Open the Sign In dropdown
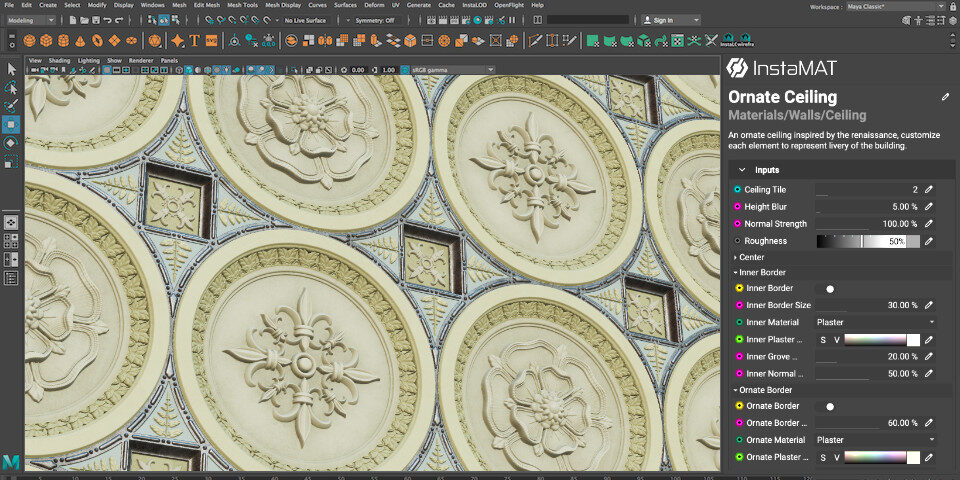The width and height of the screenshot is (960, 480). [670, 20]
